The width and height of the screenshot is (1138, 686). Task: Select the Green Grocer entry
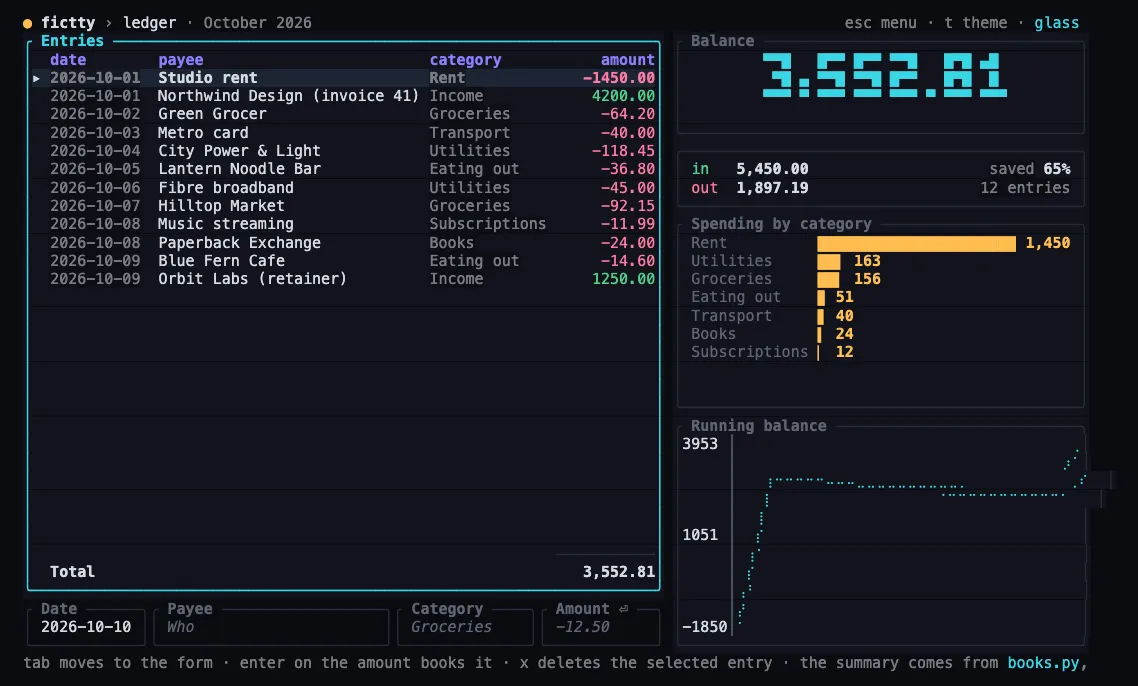point(344,114)
